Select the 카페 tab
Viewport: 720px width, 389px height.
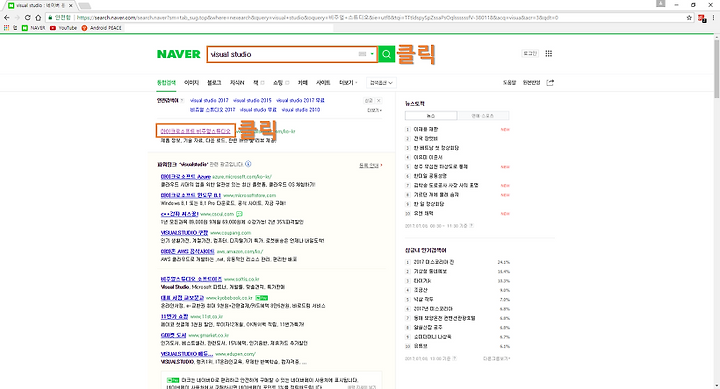(303, 83)
